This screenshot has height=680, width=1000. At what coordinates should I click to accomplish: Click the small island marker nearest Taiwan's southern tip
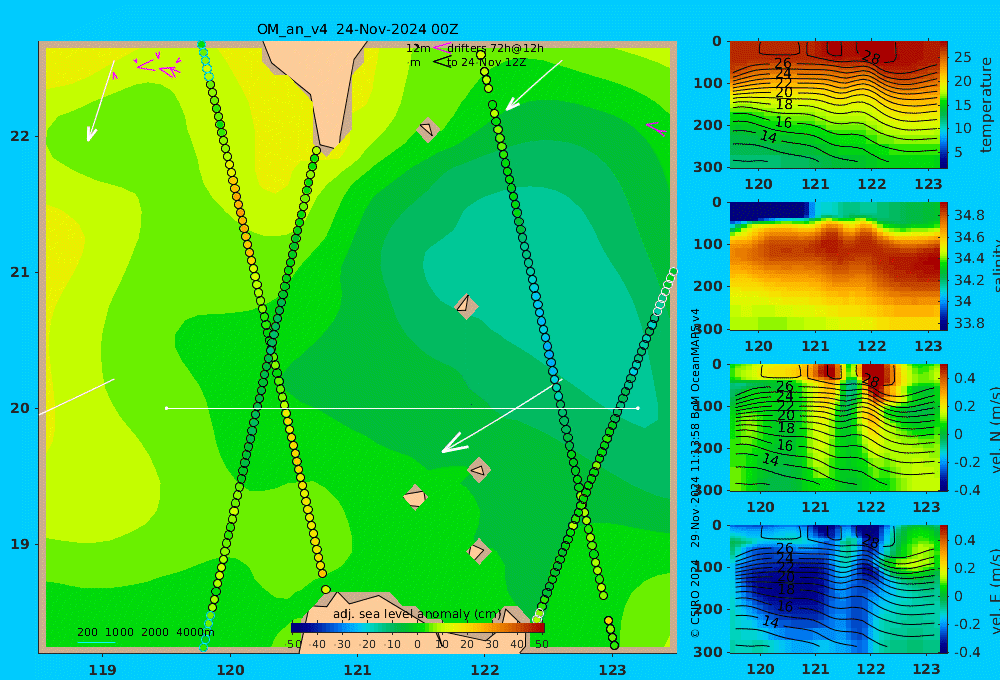tap(427, 130)
